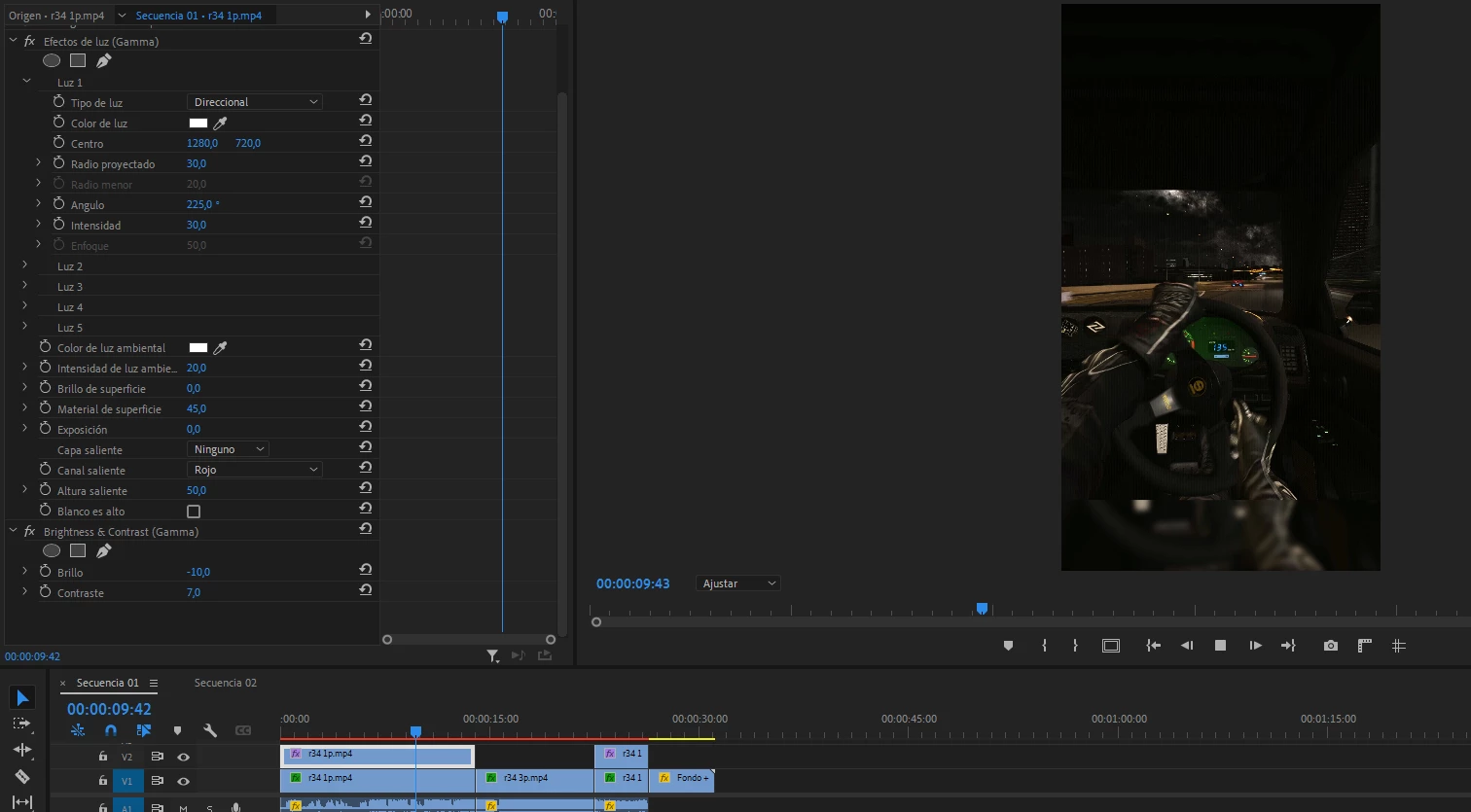Viewport: 1471px width, 812px height.
Task: Open Ajustar zoom level dropdown
Action: click(738, 583)
